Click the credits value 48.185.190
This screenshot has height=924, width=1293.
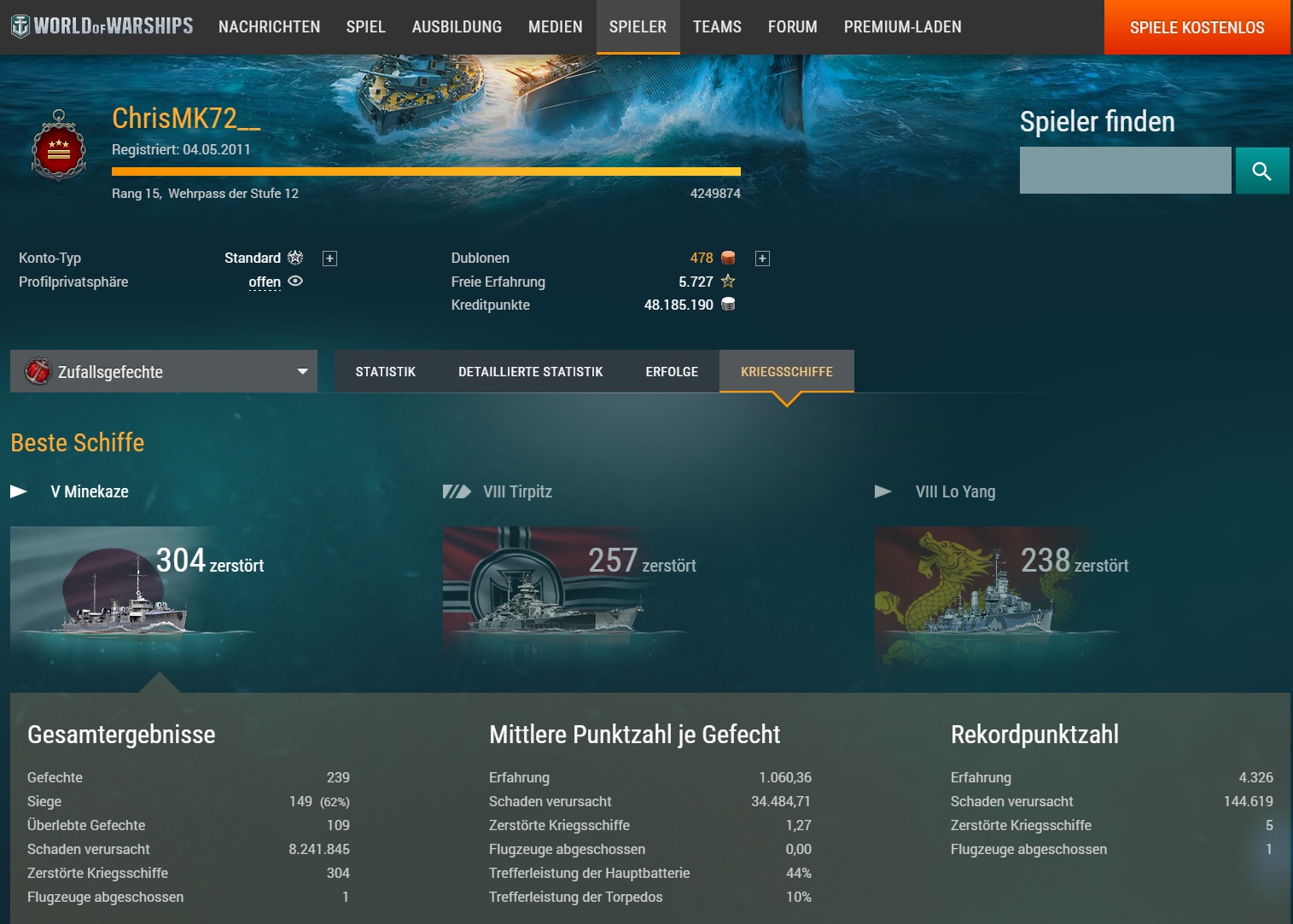point(679,305)
